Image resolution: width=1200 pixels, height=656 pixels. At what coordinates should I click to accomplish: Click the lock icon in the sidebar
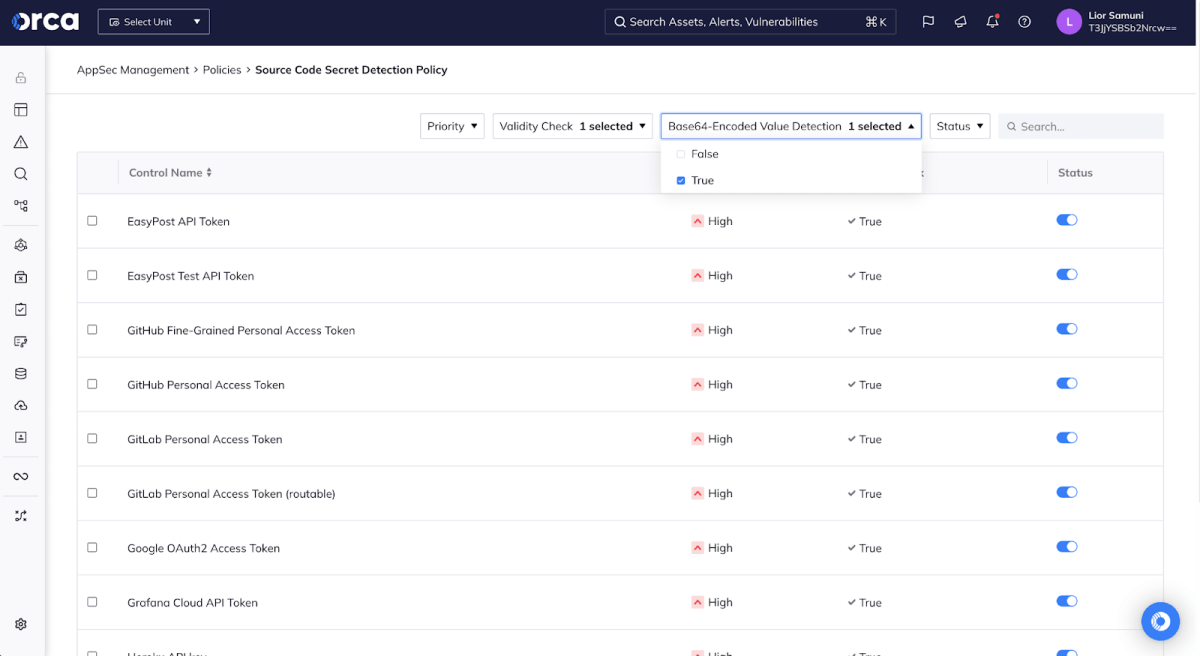coord(21,78)
